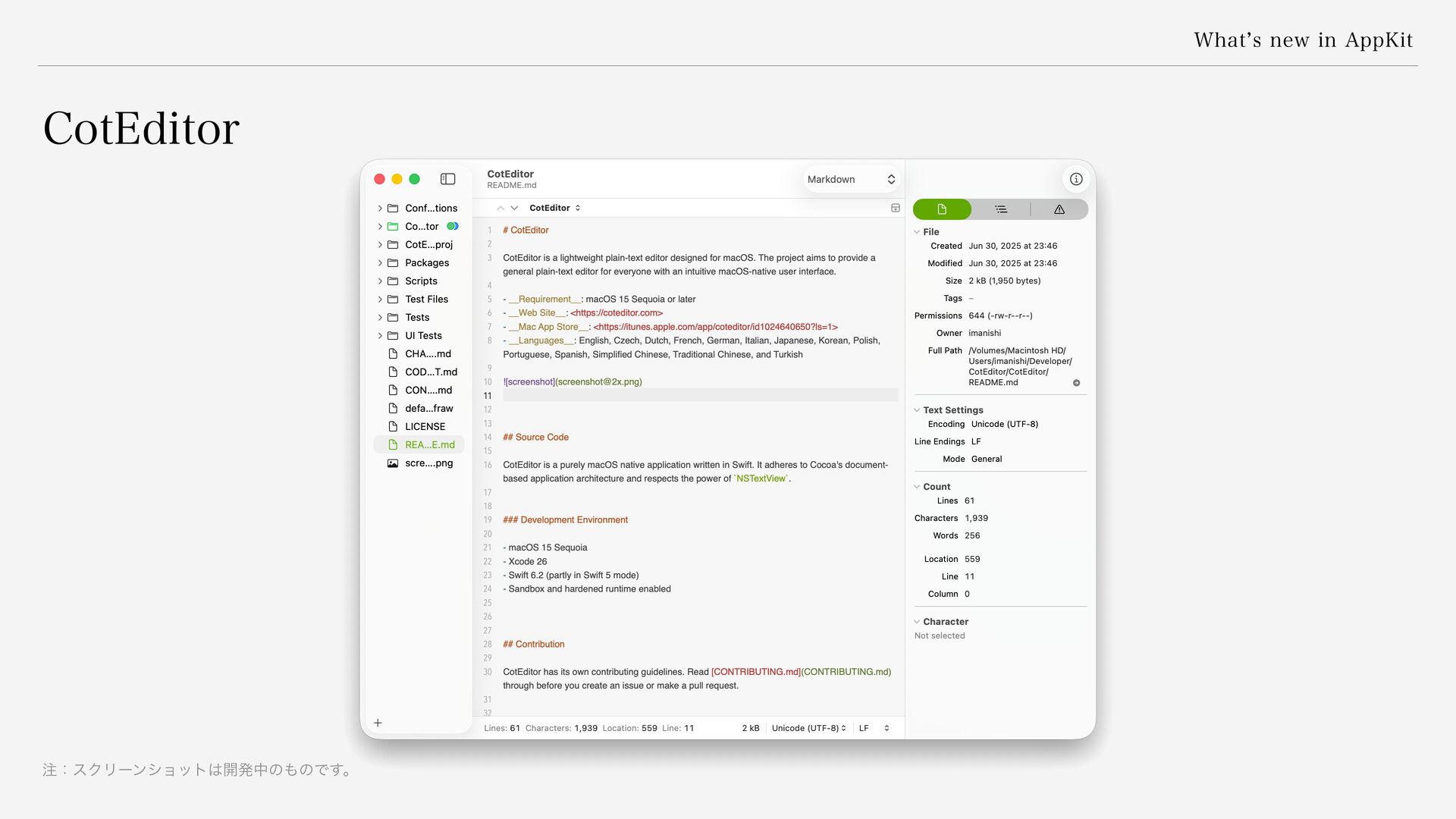1456x819 pixels.
Task: Open the scre....png image file
Action: pyautogui.click(x=419, y=463)
